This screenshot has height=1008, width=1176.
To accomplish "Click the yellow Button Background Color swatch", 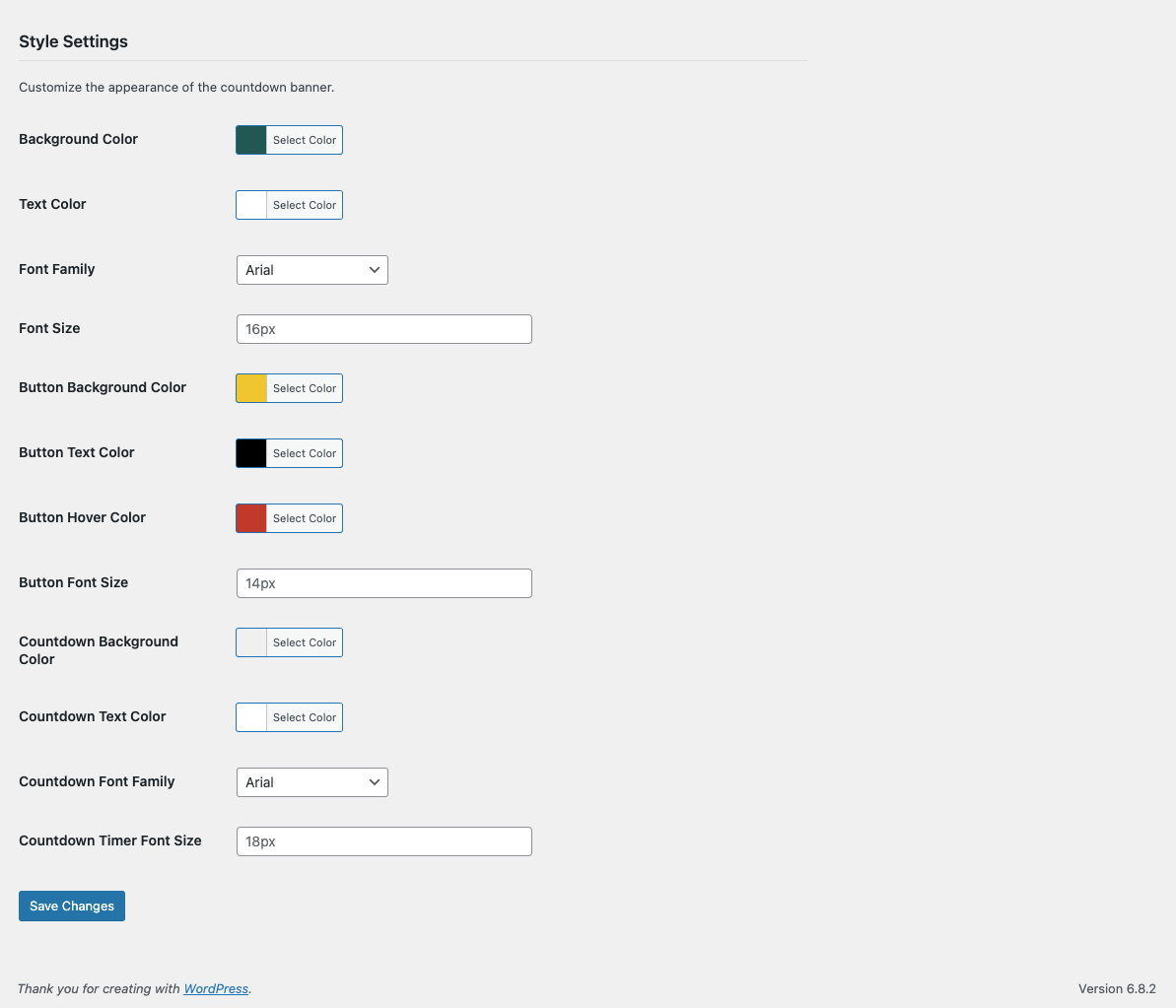I will (251, 388).
